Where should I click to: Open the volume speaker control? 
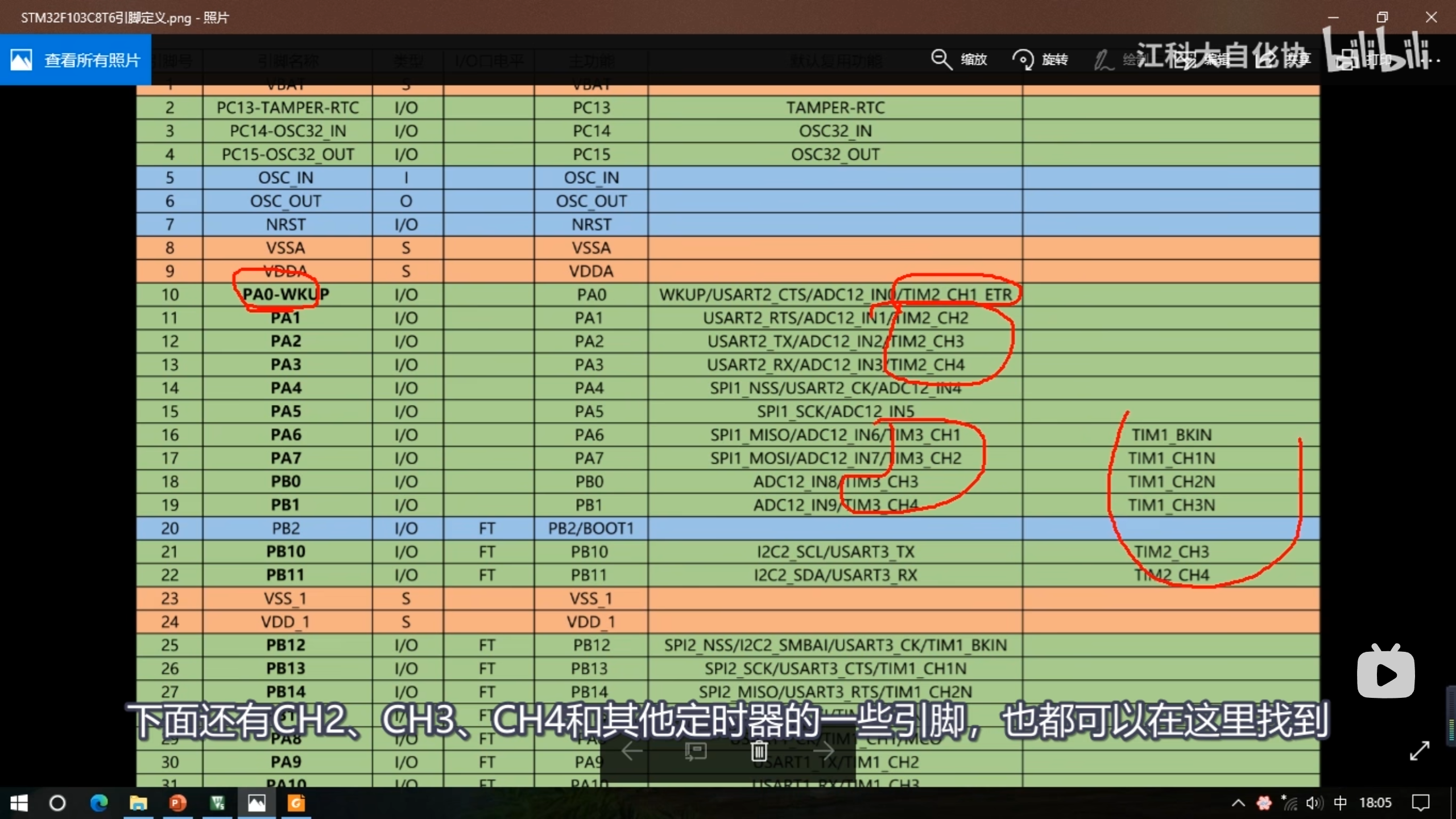click(1314, 803)
